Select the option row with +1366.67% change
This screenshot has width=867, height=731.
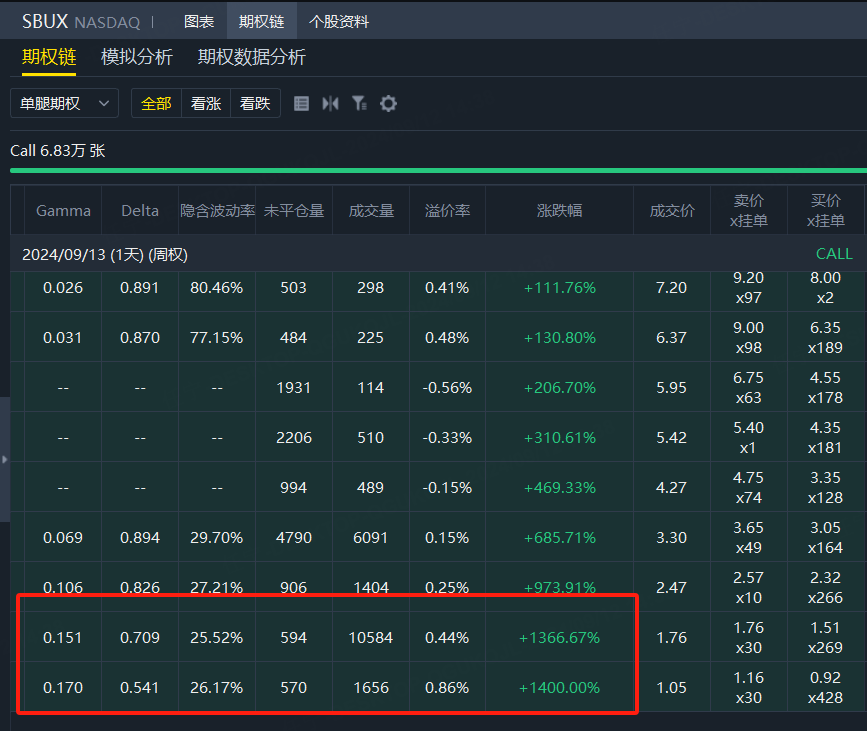click(438, 637)
